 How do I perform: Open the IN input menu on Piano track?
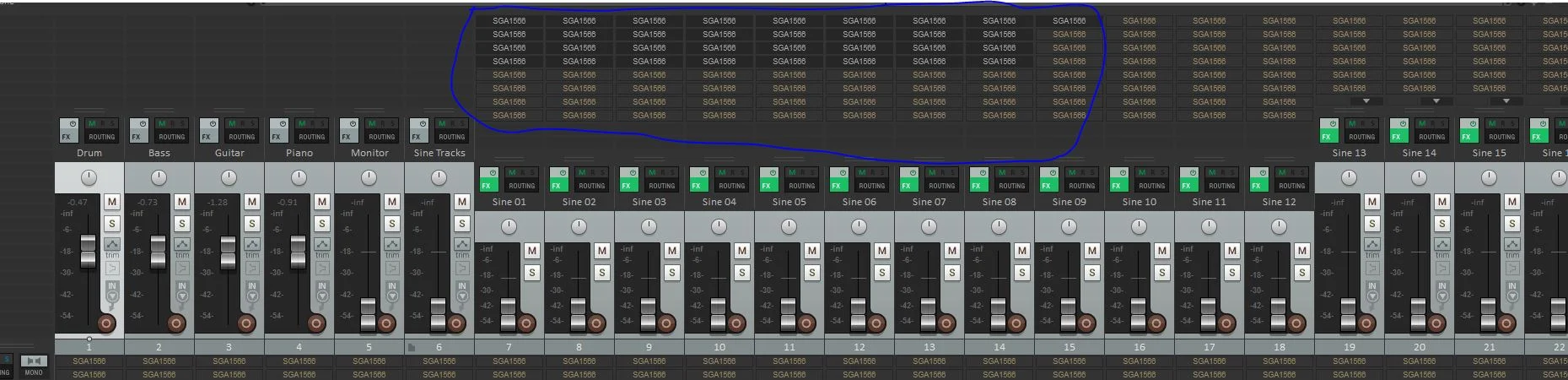click(322, 291)
